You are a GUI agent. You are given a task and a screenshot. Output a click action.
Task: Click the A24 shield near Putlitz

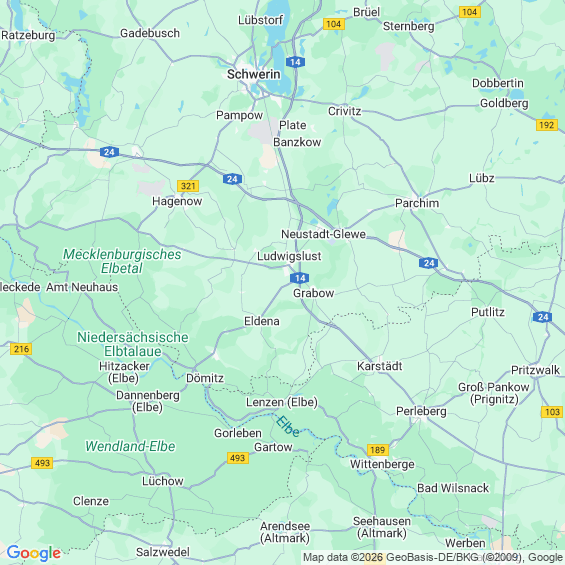[x=543, y=317]
